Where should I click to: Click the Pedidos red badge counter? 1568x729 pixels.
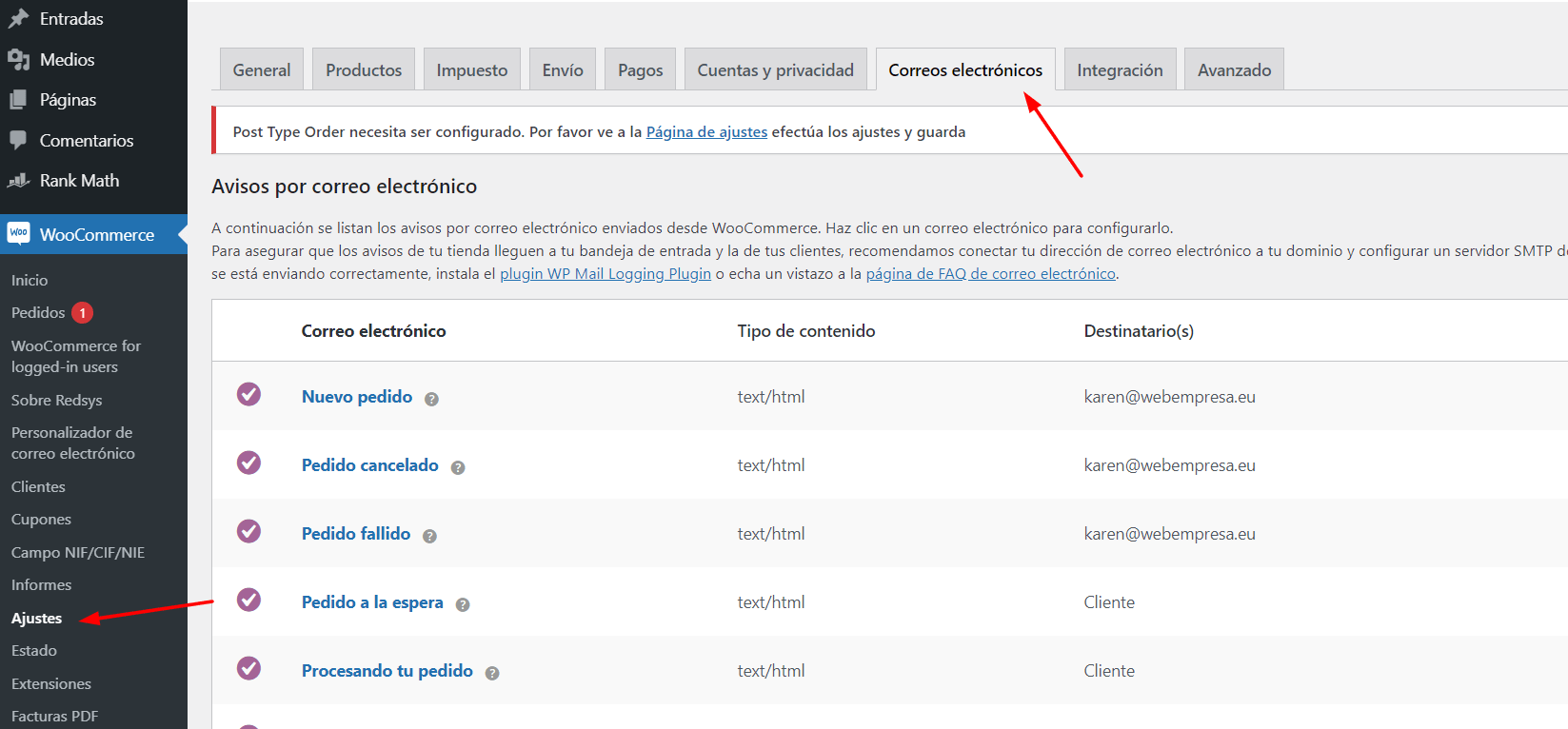point(83,312)
